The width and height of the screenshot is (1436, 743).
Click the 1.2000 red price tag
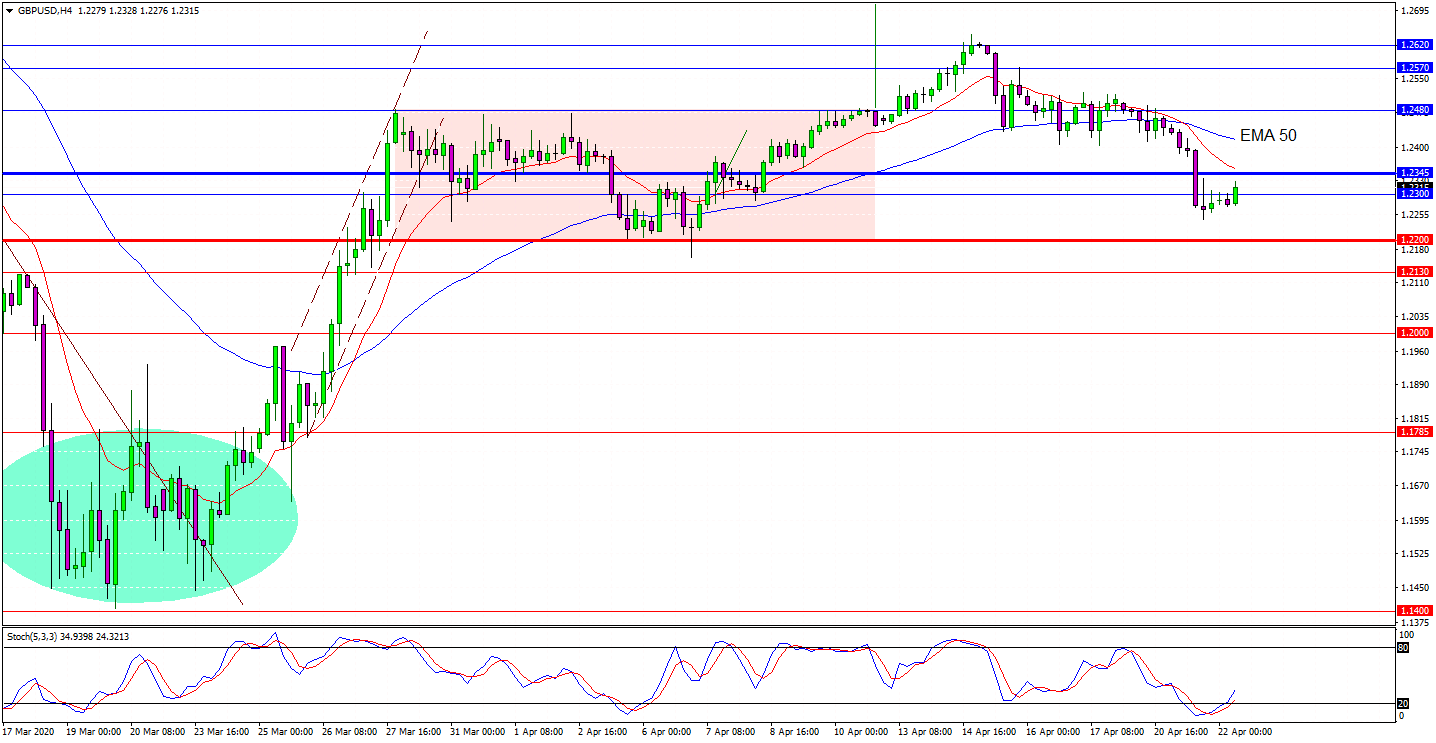pyautogui.click(x=1415, y=333)
